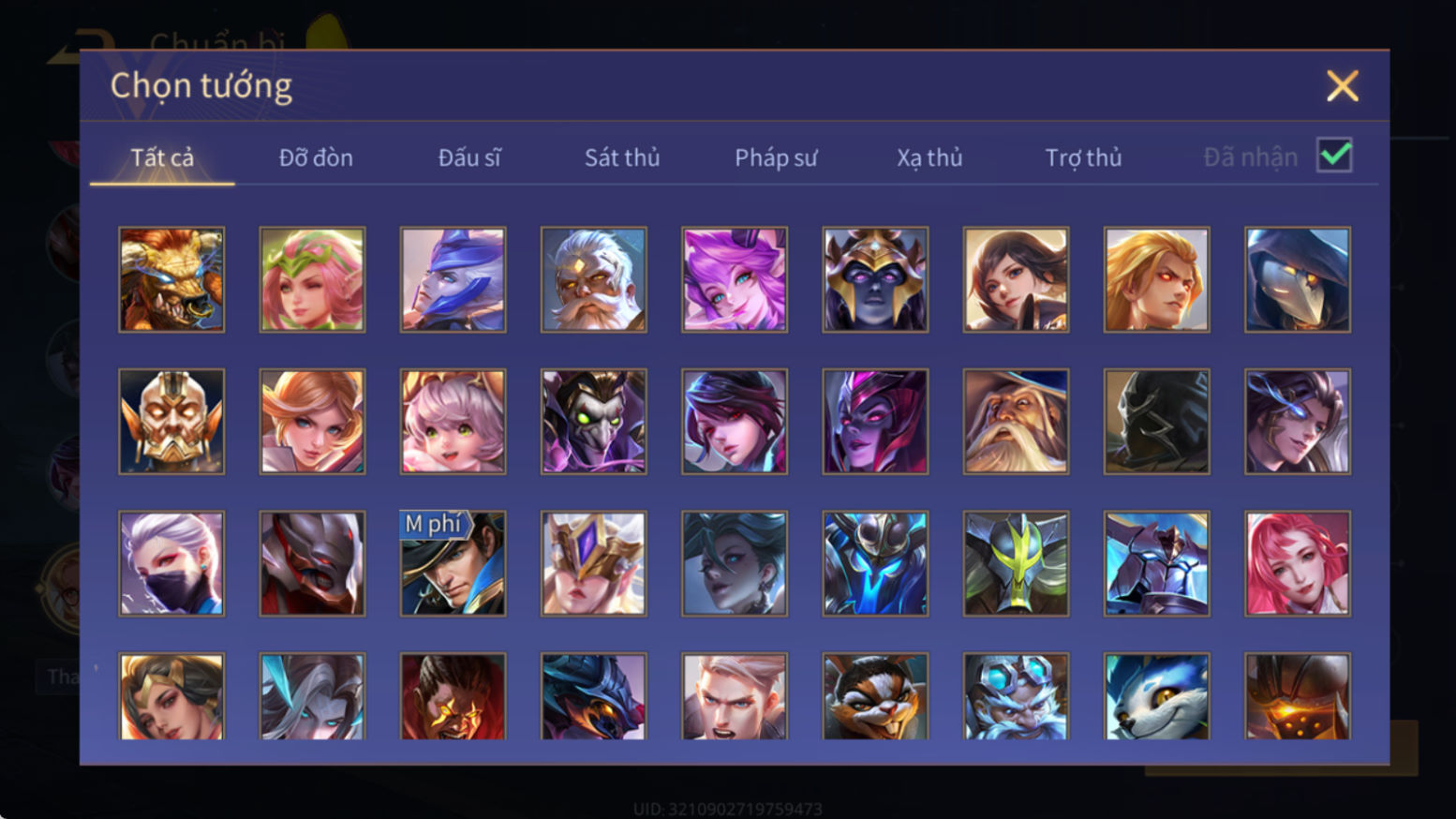Select the pink-haired purple cat-ear hero

735,279
